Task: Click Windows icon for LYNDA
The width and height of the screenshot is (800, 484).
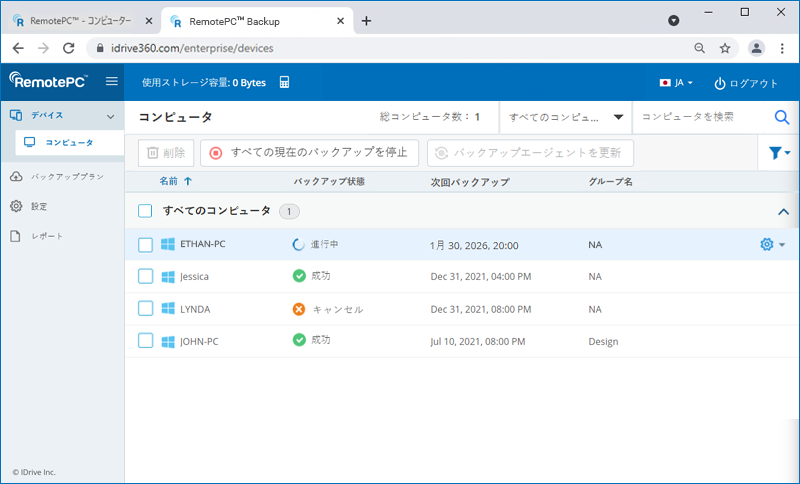Action: click(168, 309)
